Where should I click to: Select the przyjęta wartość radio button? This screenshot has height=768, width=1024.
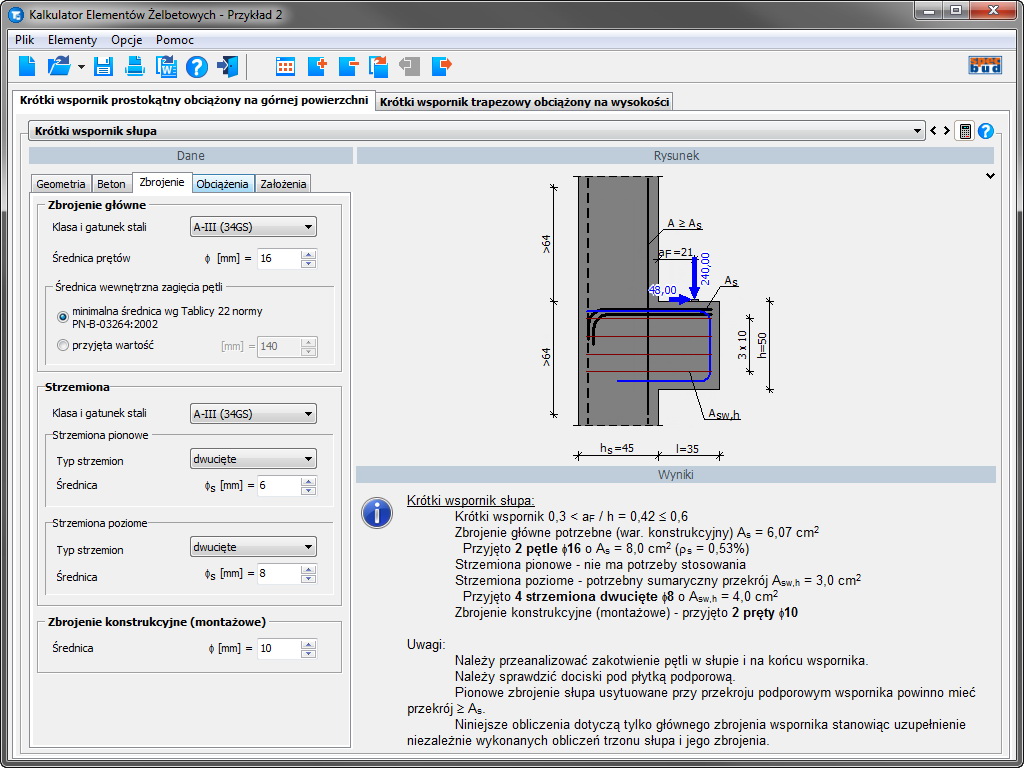63,346
